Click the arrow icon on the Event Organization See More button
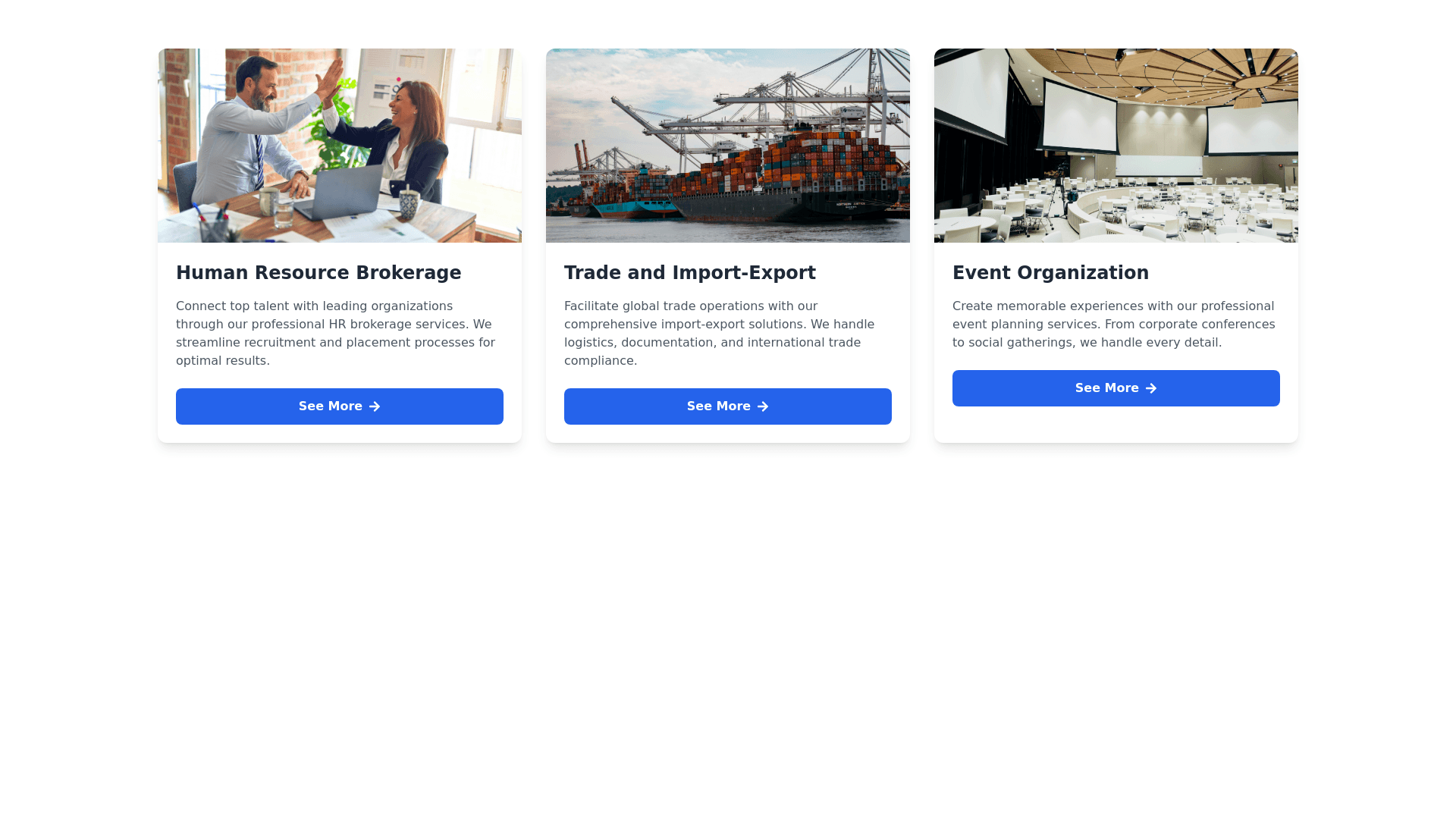 tap(1151, 388)
